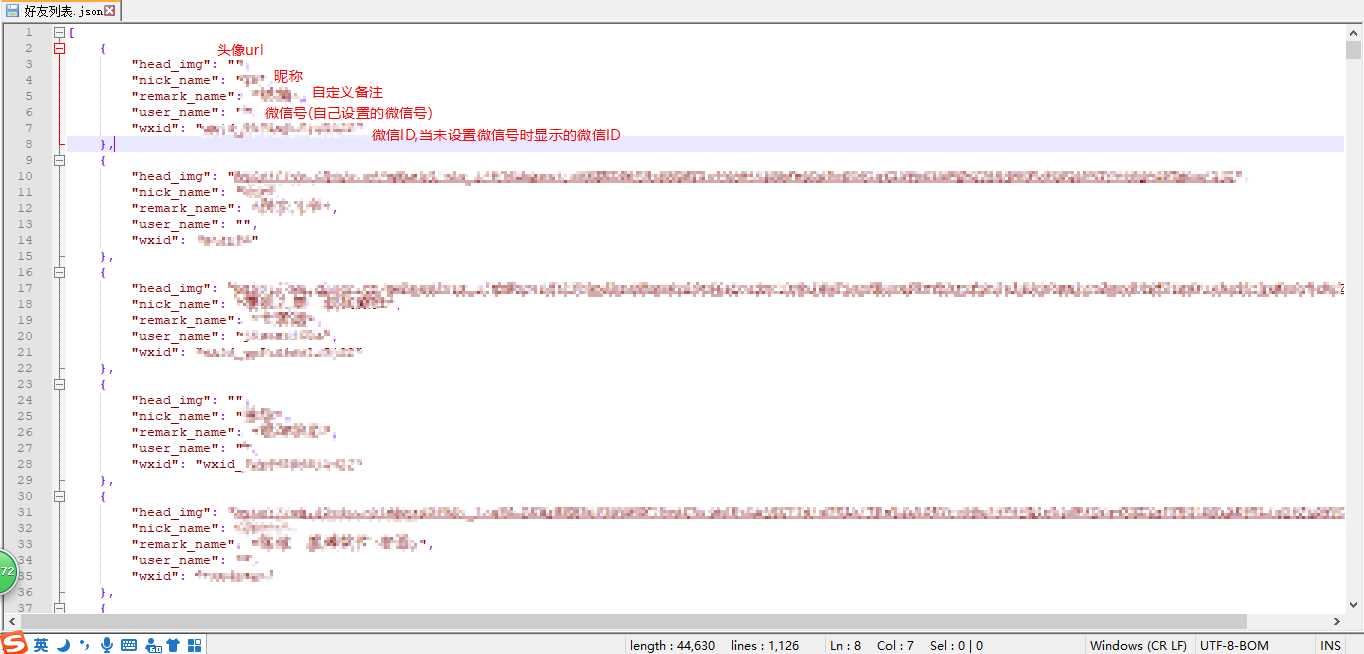Click line number 1 in the margin

pos(29,32)
